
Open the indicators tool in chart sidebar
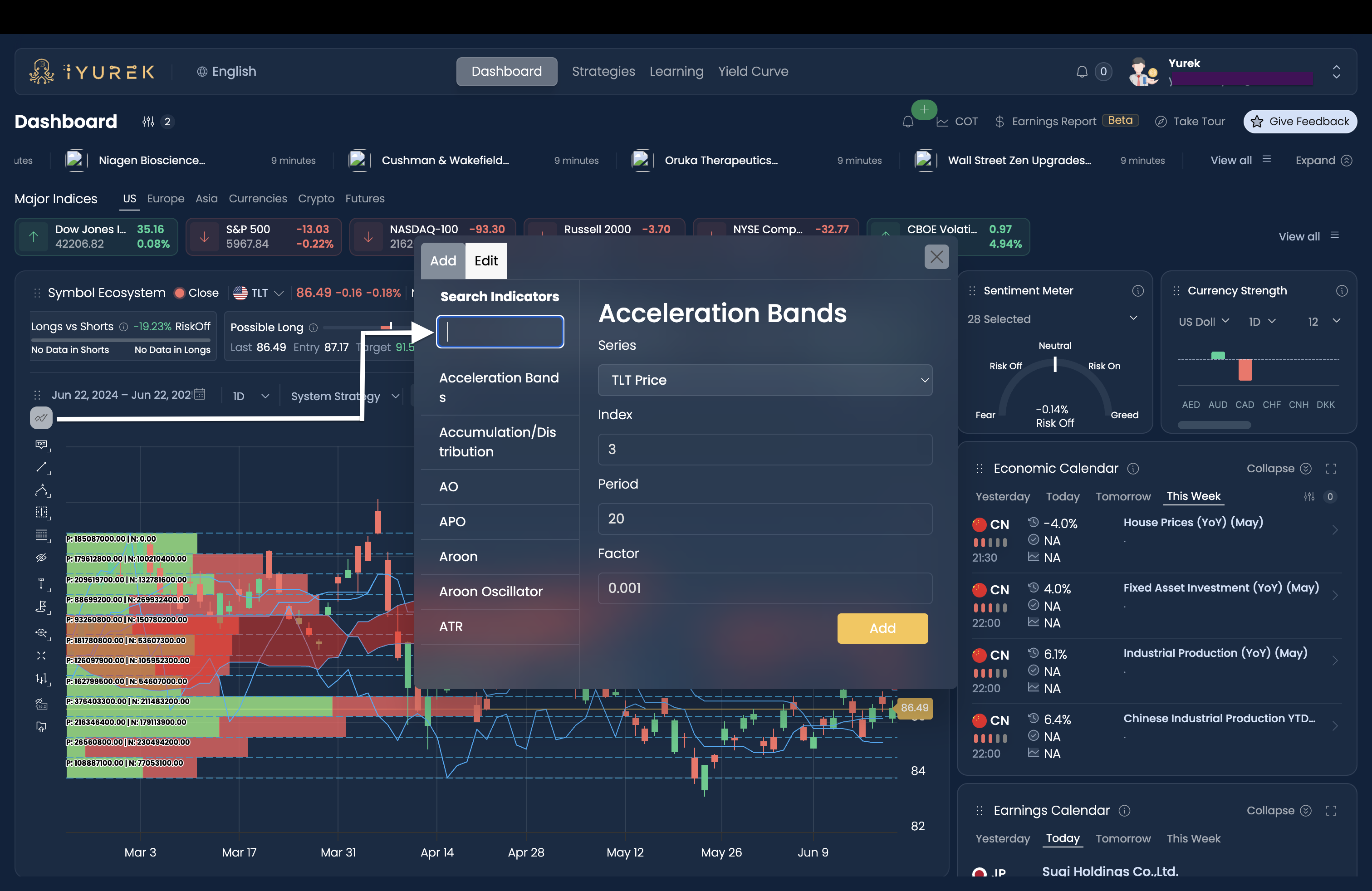(41, 418)
